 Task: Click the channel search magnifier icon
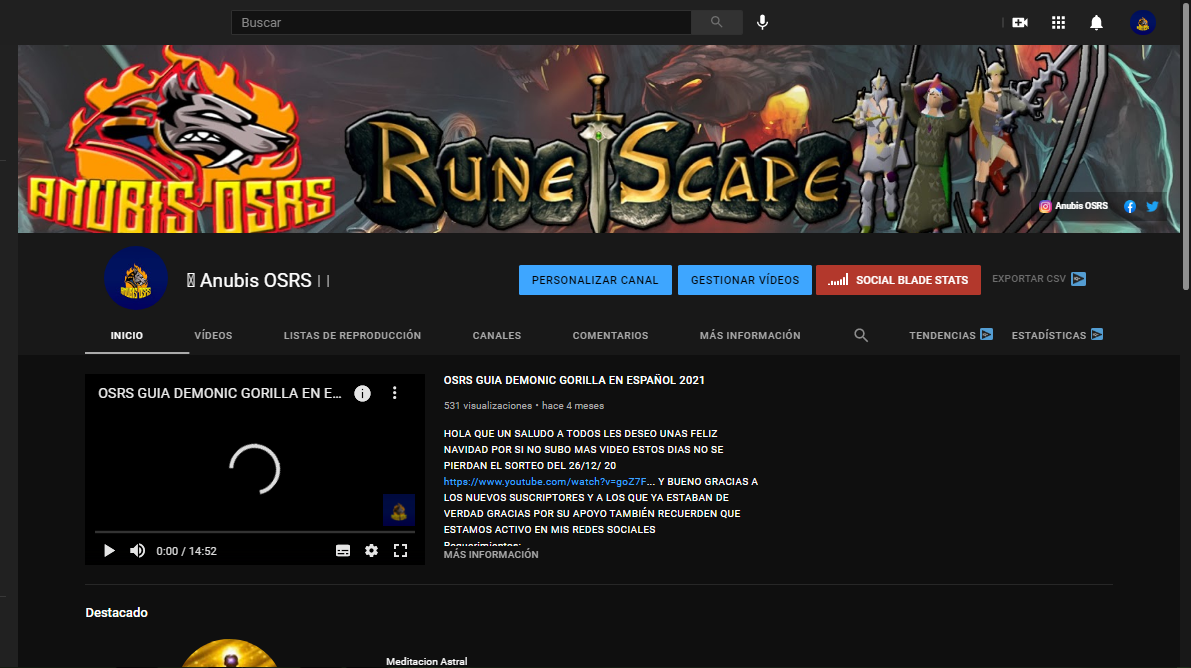point(861,335)
